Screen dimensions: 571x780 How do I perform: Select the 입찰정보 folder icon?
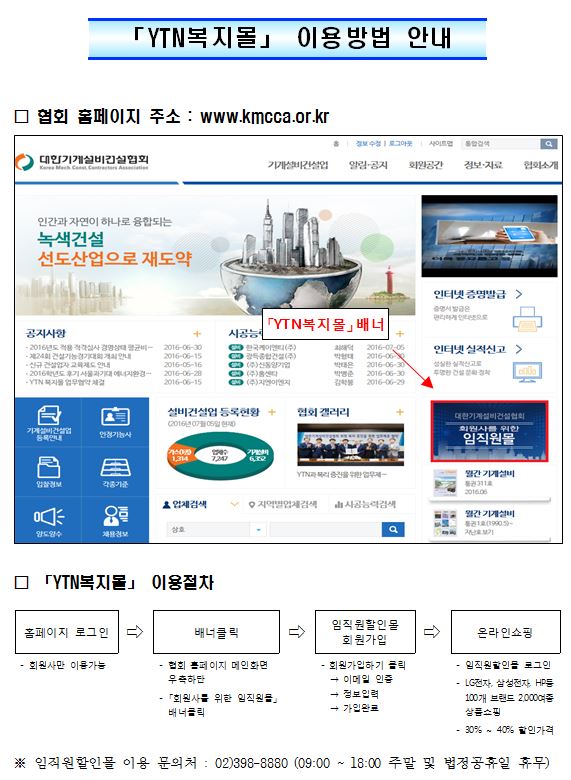[49, 467]
